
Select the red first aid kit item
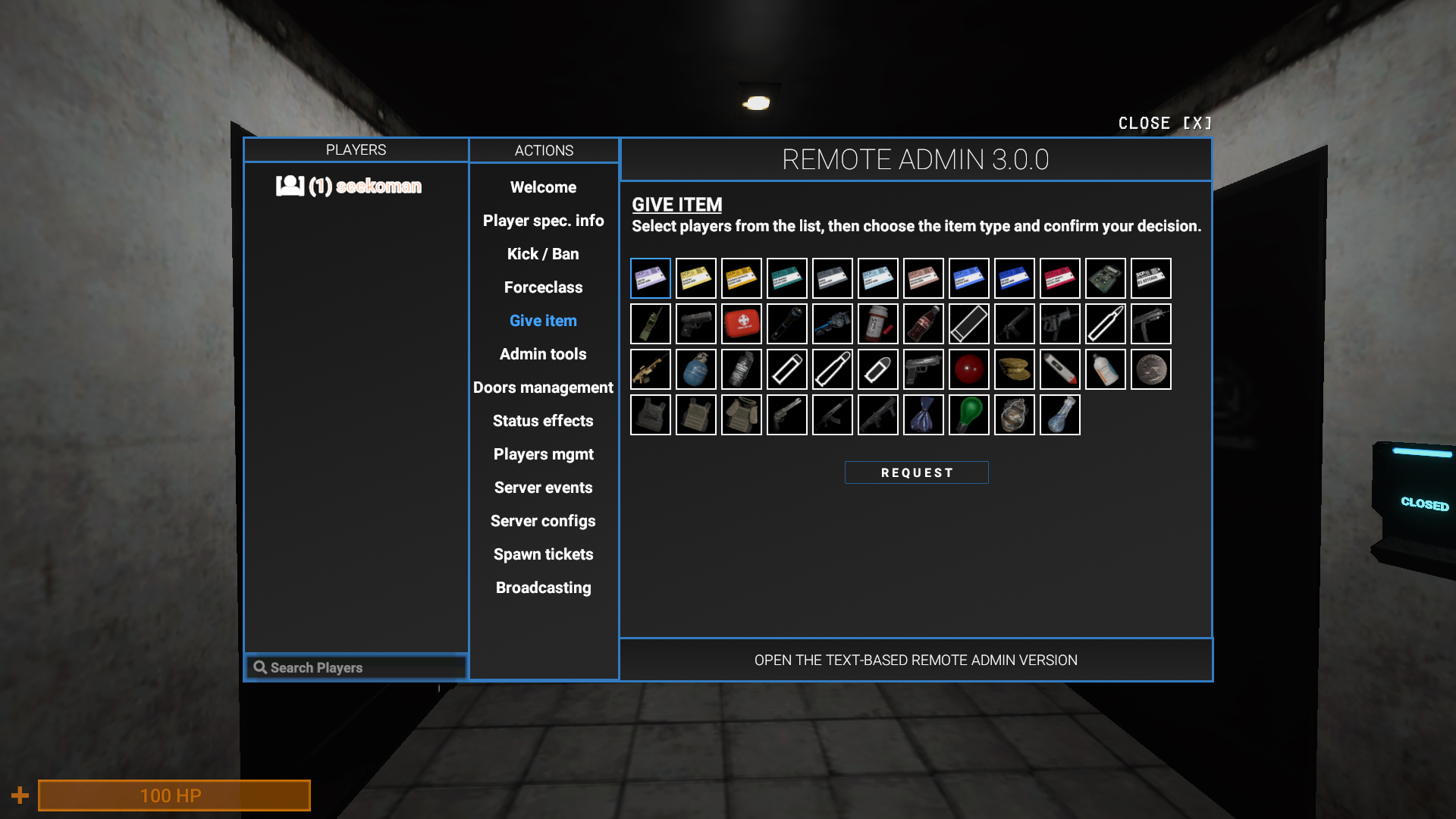tap(741, 324)
